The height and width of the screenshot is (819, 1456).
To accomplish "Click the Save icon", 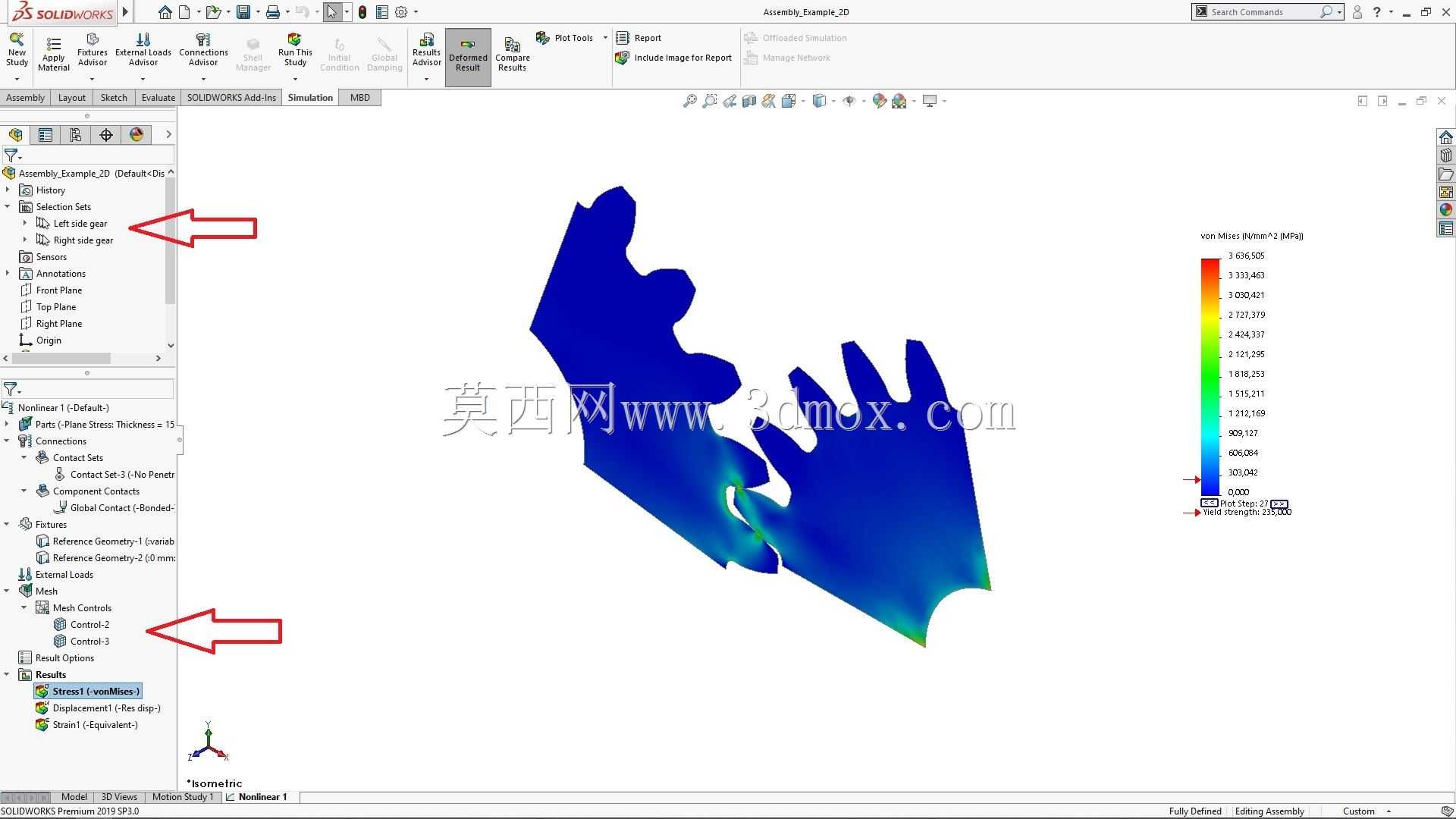I will click(243, 12).
